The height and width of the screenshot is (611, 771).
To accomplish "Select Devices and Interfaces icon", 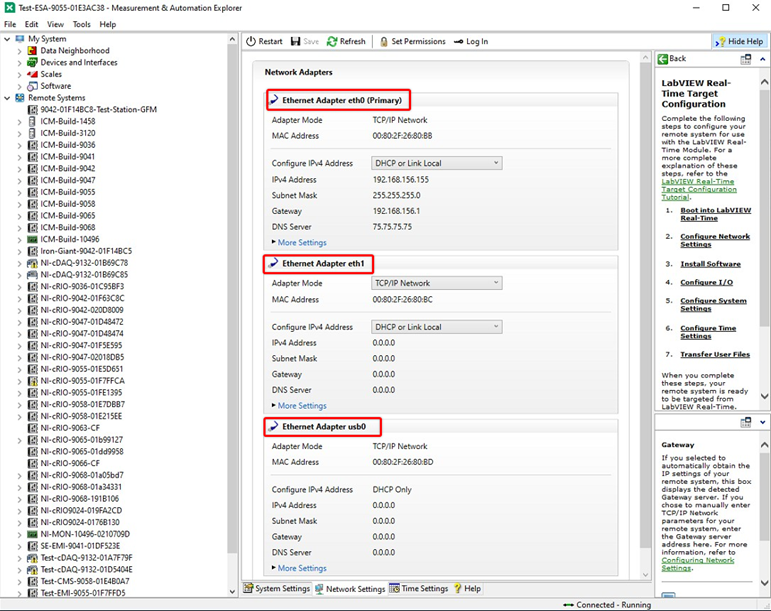I will tap(32, 62).
